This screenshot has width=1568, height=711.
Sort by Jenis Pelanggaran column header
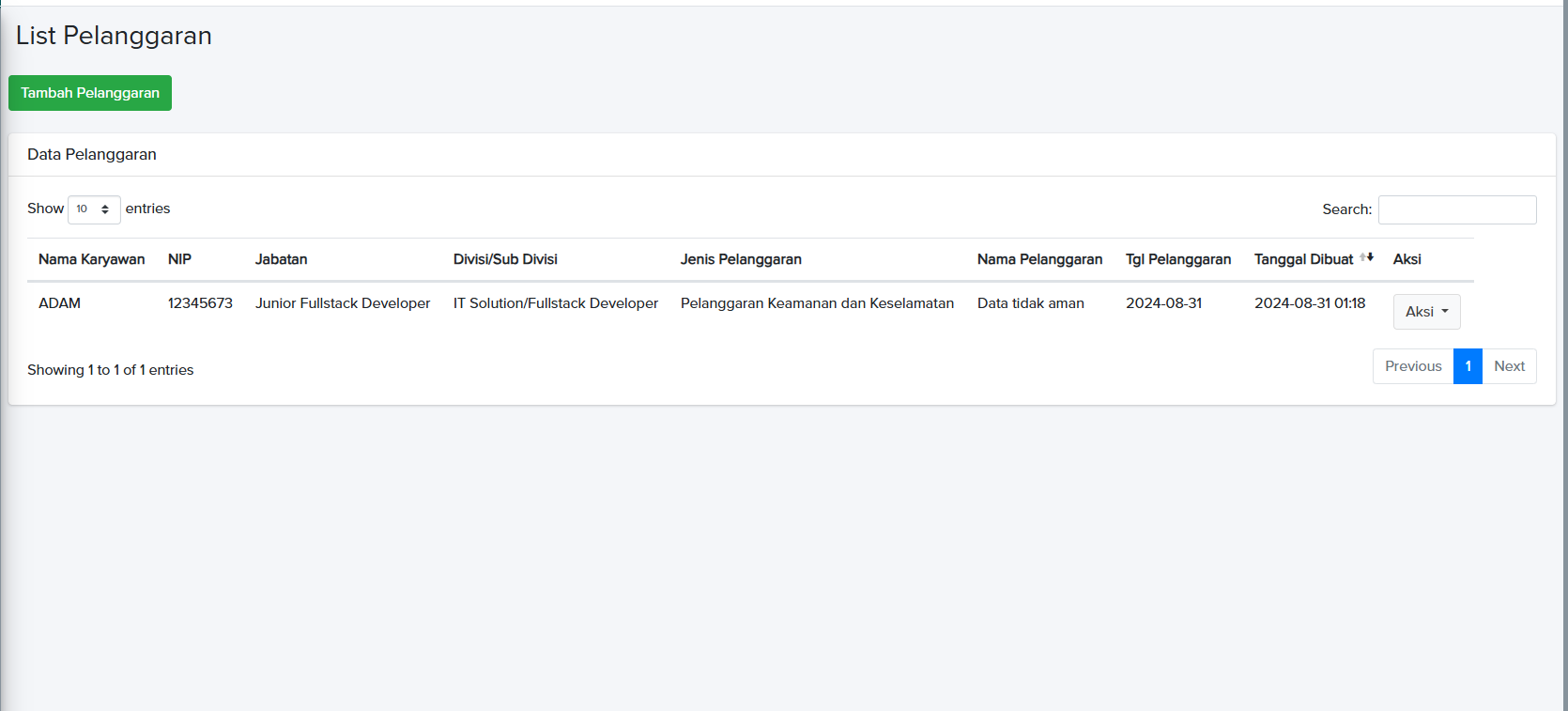pyautogui.click(x=740, y=259)
